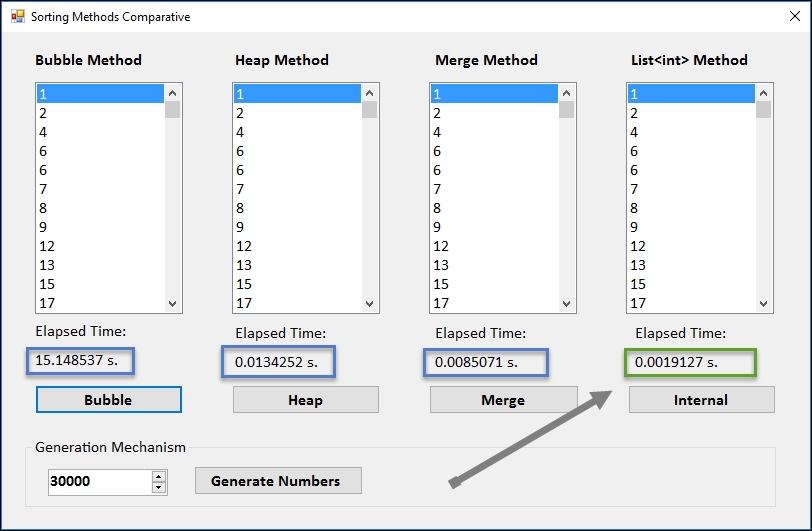Select value 7 in Heap Method list
The width and height of the screenshot is (812, 531).
(297, 189)
